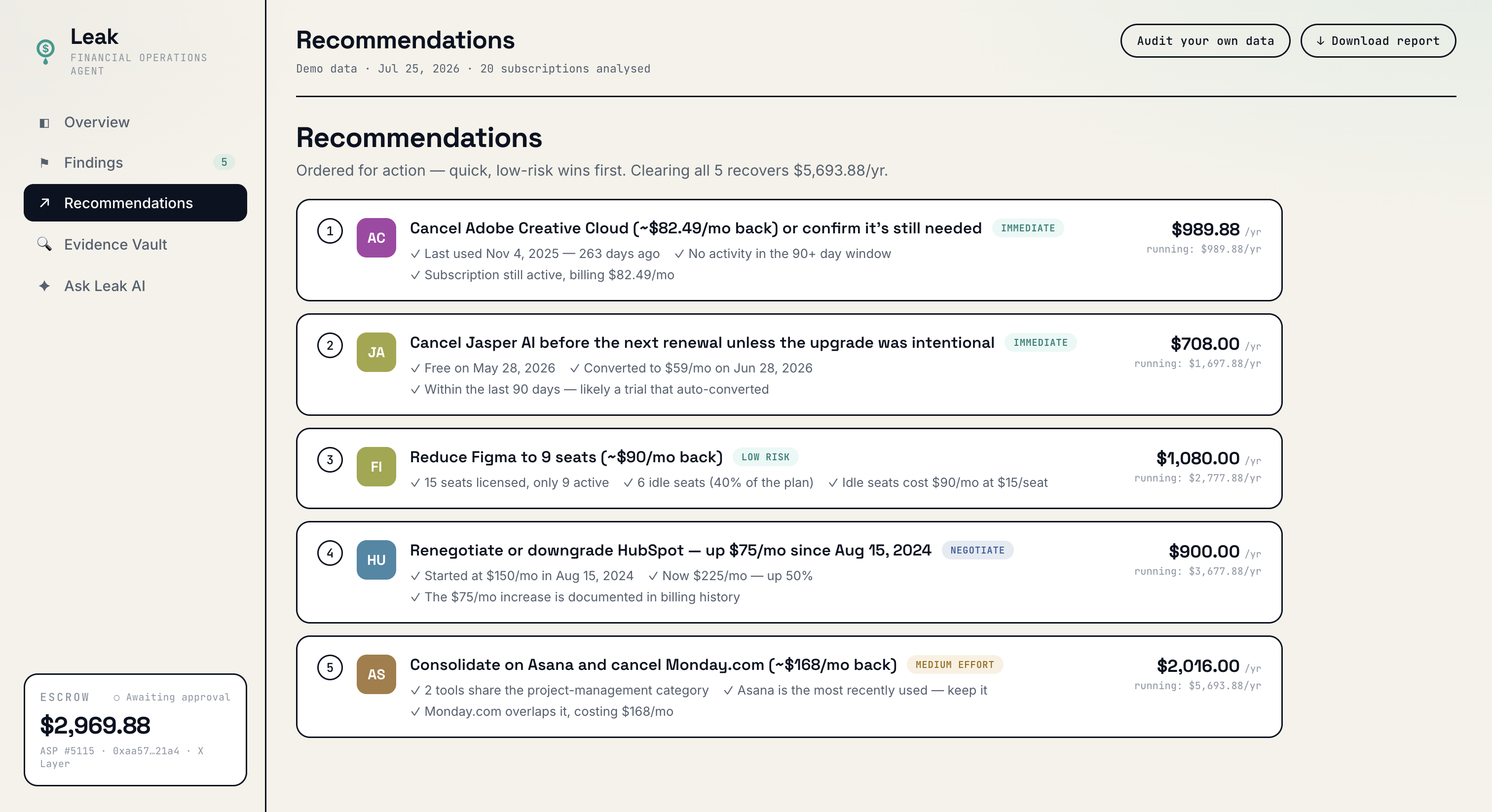Click step number 5 circle
Image resolution: width=1492 pixels, height=812 pixels.
(330, 667)
